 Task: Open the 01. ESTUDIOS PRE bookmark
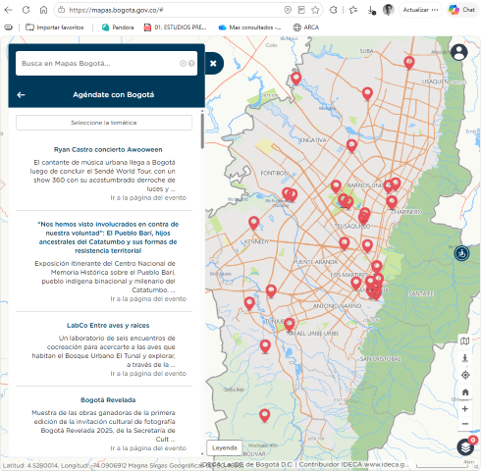coord(175,27)
